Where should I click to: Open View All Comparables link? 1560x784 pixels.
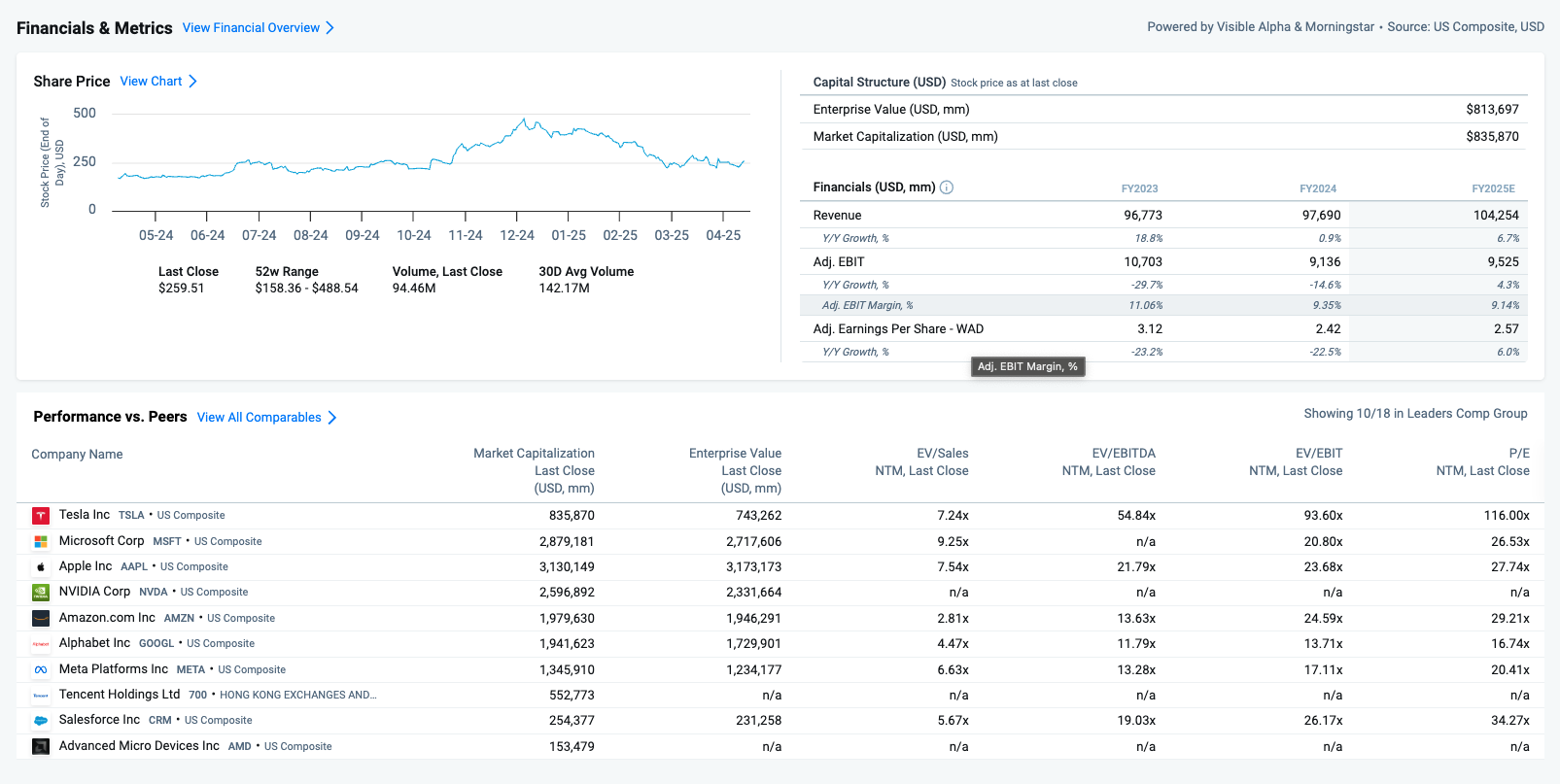pos(260,418)
